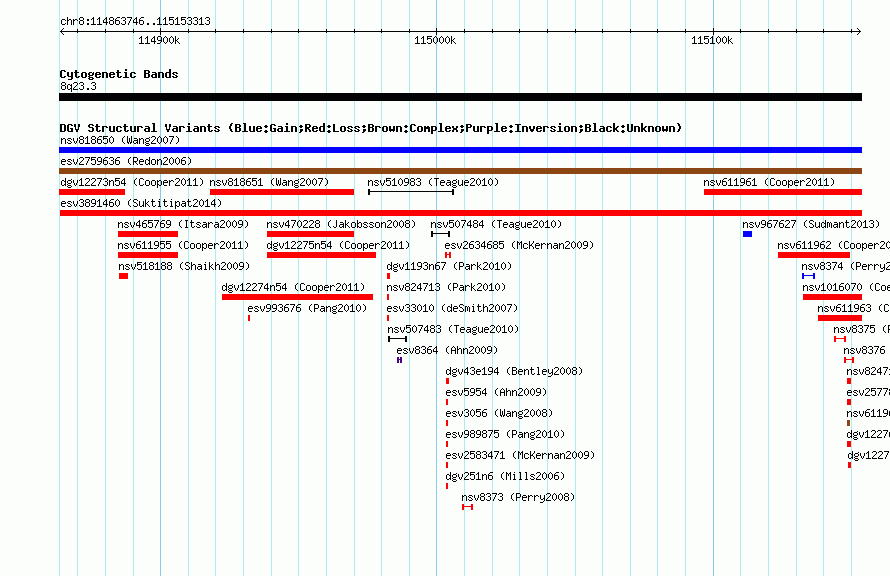Click the nsv611963 variant red bar
Screen dimensions: 890x576
(840, 318)
